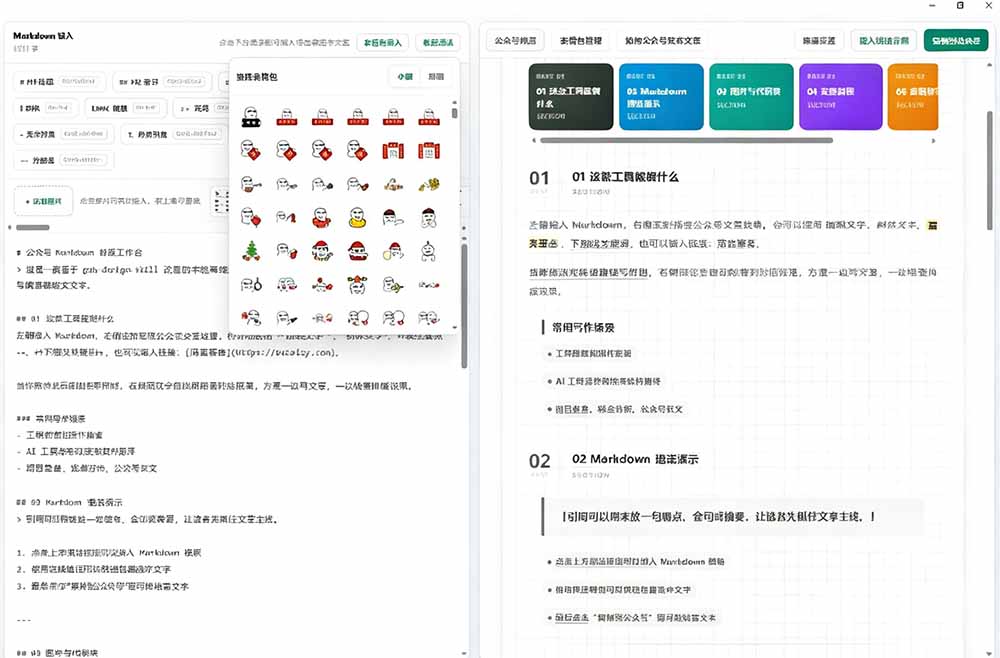Insert H1 heading using the '#' chip

coord(59,82)
